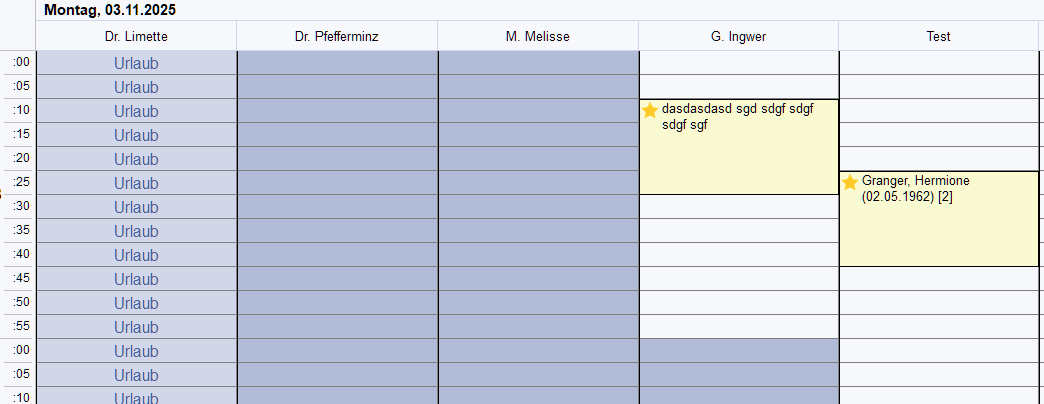The height and width of the screenshot is (404, 1044).
Task: Click the empty :50 slot under Test
Action: point(938,303)
